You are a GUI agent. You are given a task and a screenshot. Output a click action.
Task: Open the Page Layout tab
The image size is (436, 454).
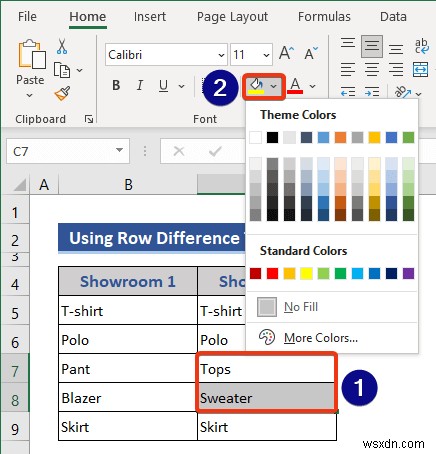pos(232,17)
